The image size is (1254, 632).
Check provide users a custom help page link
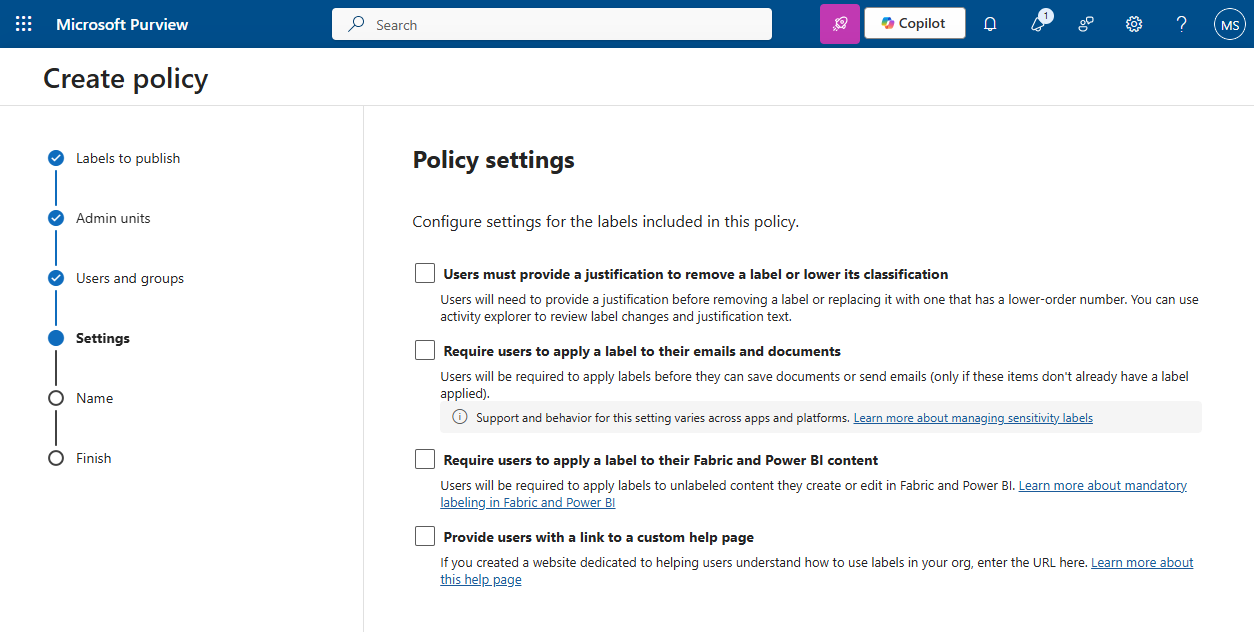[x=424, y=536]
